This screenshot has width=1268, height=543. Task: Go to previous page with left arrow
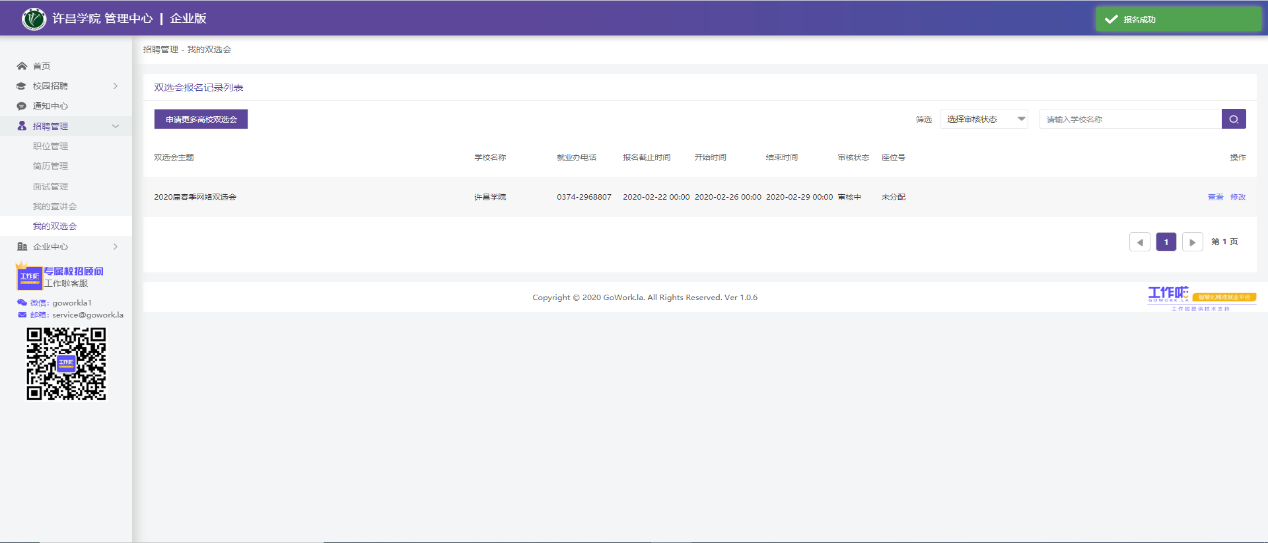pos(1139,242)
